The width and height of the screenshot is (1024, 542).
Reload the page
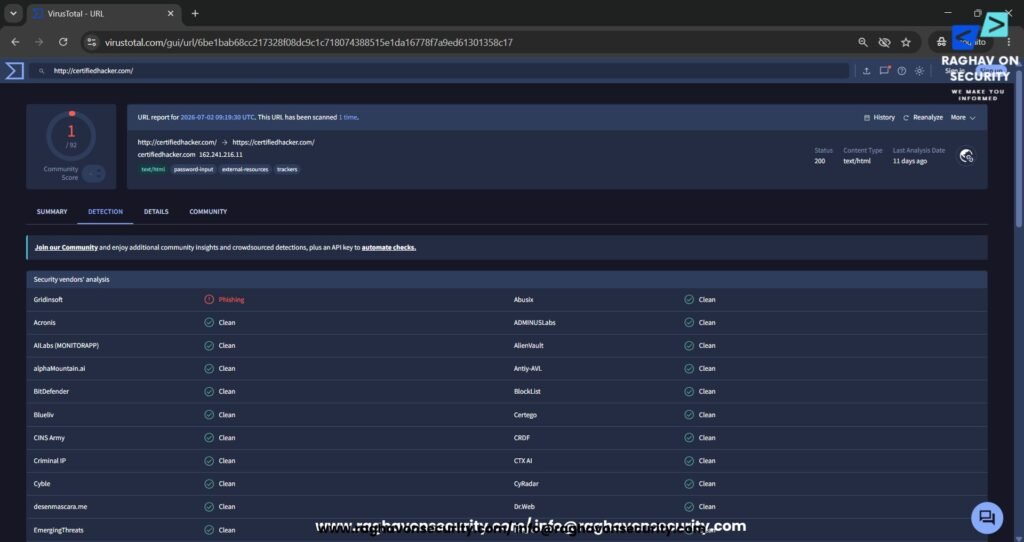point(63,42)
